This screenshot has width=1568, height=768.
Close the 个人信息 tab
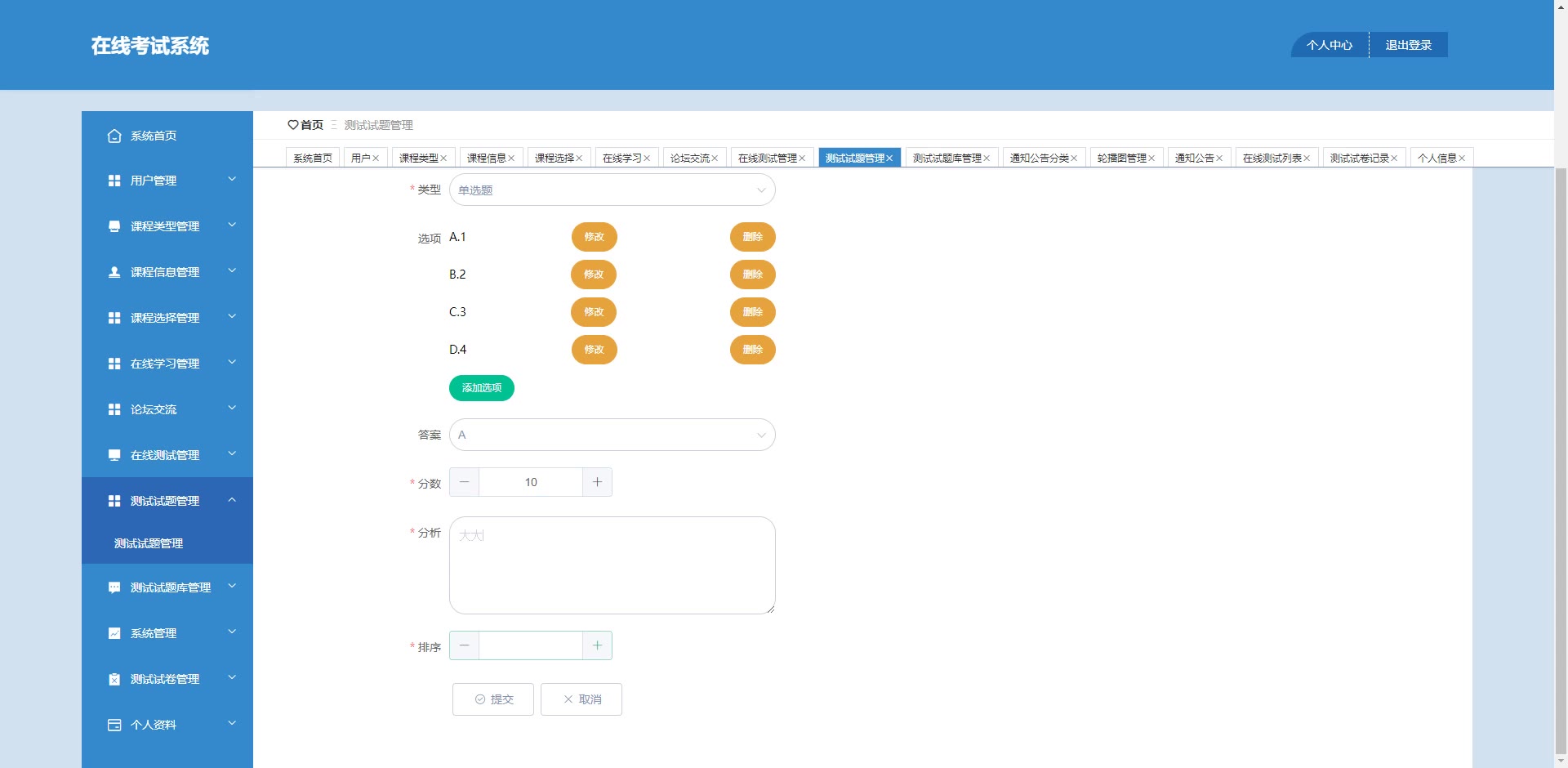1462,159
